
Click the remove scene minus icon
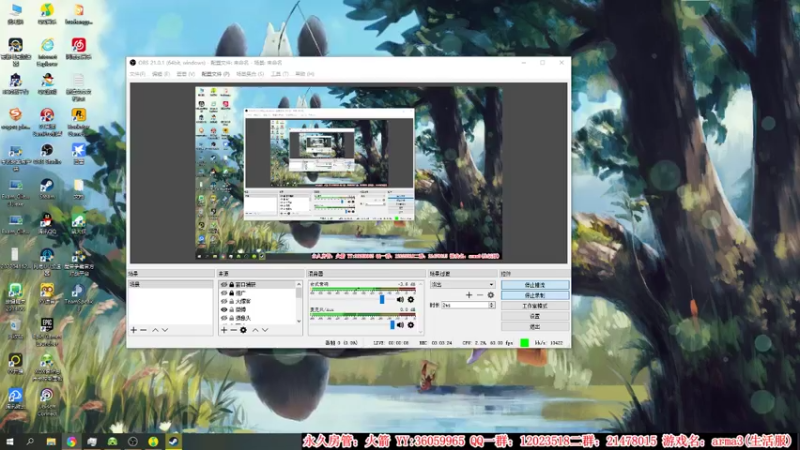143,330
